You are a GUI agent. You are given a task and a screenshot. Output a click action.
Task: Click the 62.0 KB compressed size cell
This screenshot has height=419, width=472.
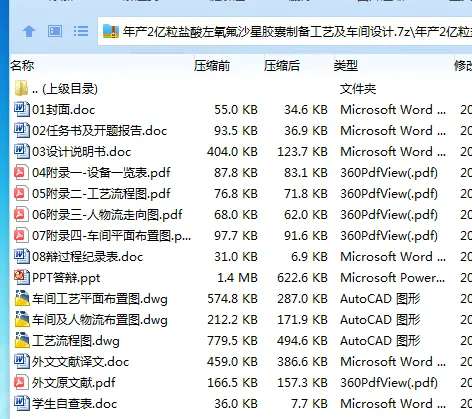306,215
